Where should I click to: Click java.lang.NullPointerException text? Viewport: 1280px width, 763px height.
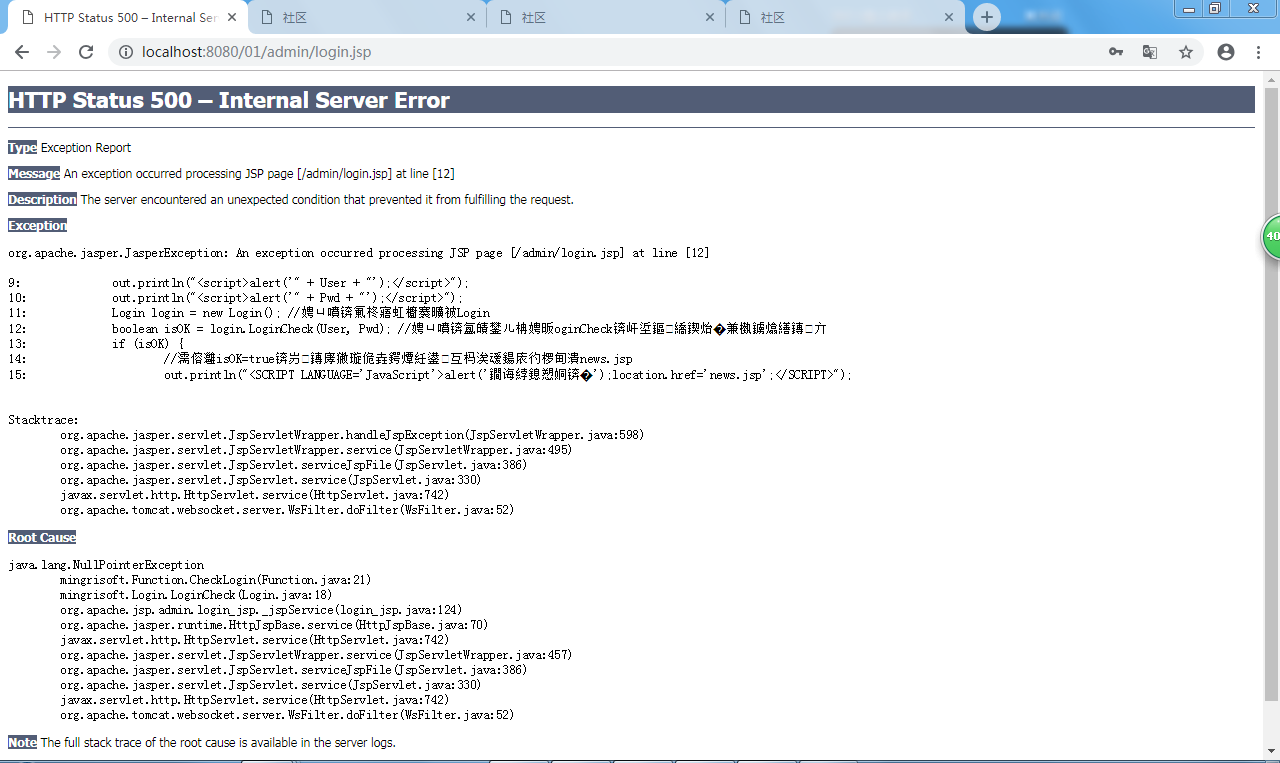pos(106,565)
